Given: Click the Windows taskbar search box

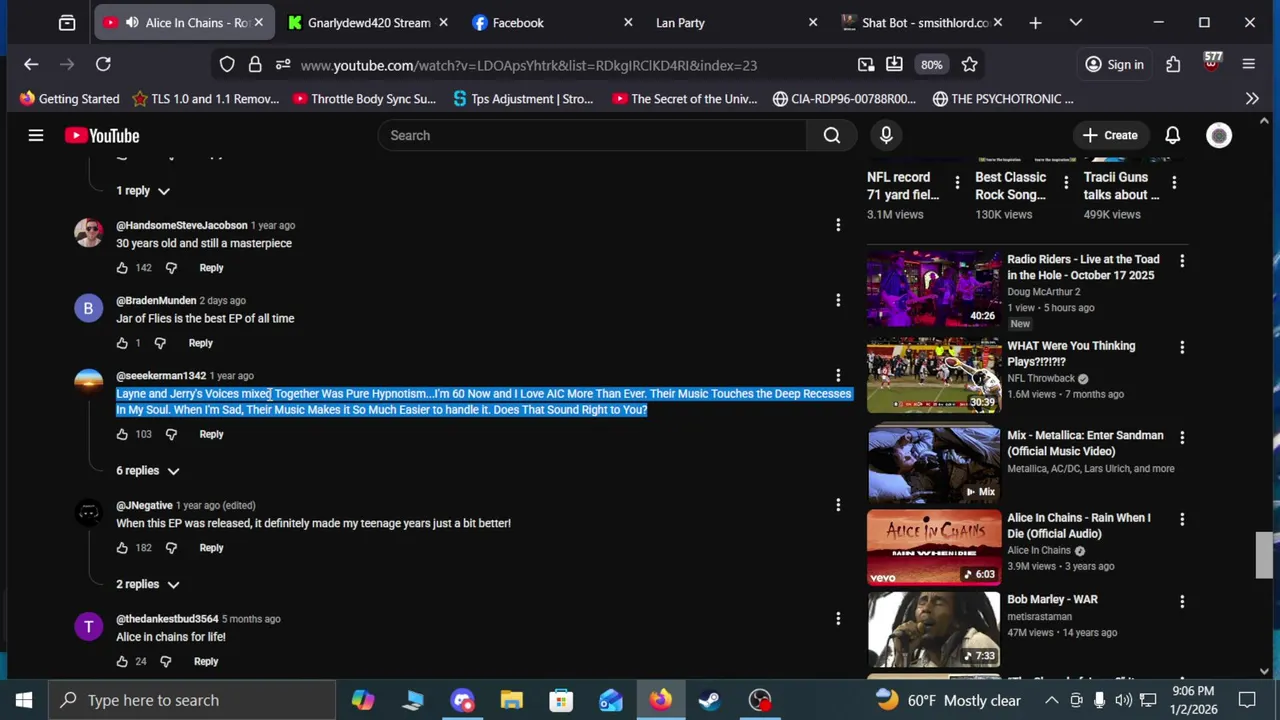Looking at the screenshot, I should click(x=192, y=700).
